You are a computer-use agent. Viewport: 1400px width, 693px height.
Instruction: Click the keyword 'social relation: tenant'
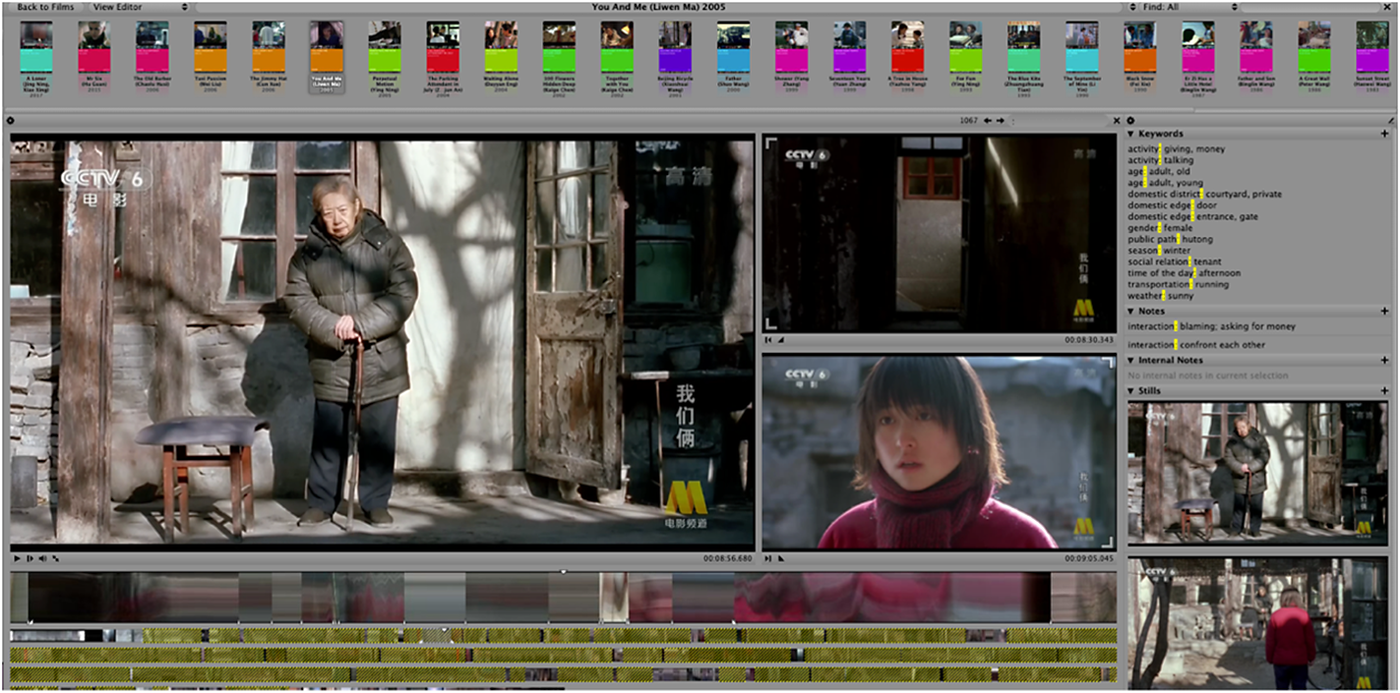(x=1174, y=262)
